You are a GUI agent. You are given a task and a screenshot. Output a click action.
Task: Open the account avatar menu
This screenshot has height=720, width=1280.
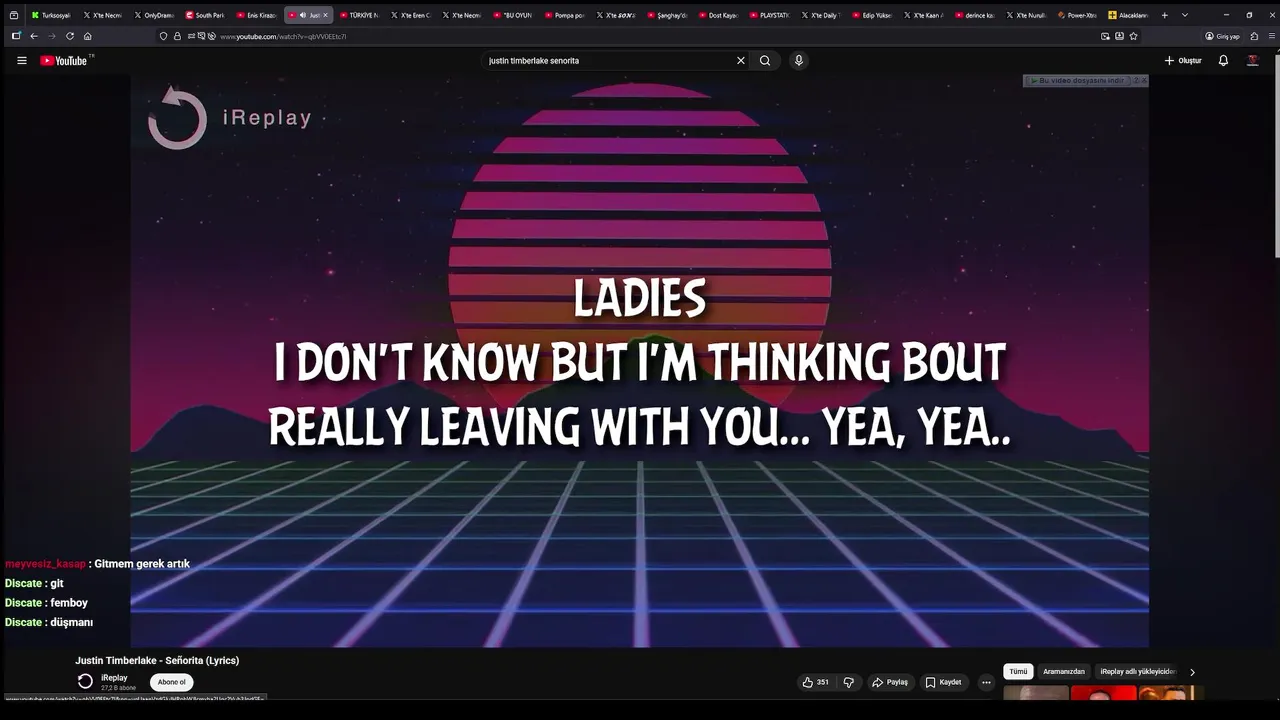click(1252, 61)
